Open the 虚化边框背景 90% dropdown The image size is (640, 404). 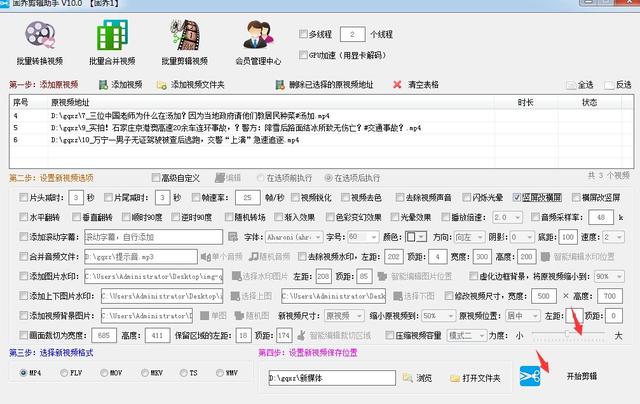click(609, 276)
